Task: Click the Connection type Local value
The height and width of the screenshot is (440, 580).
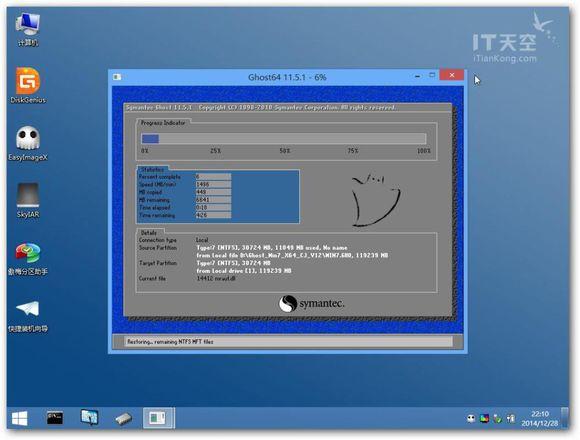Action: (x=202, y=240)
